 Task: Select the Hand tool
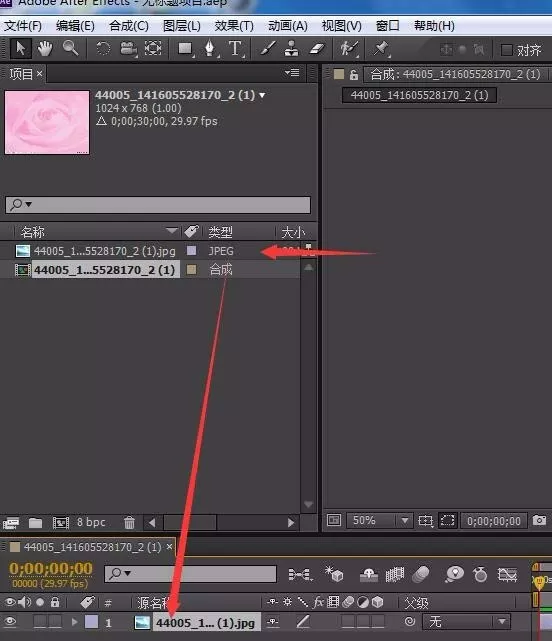point(45,49)
